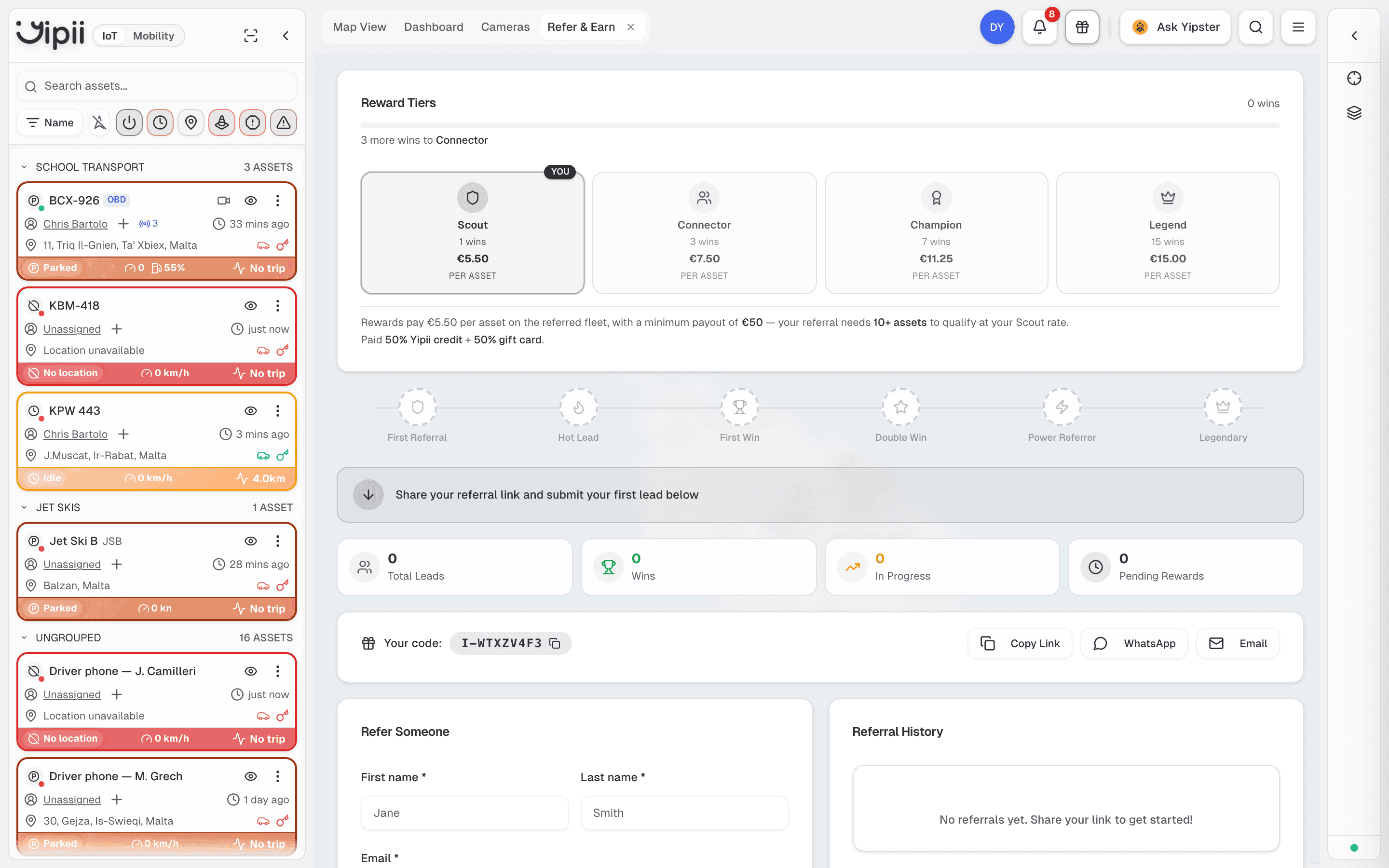
Task: Focus the Last name field
Action: click(684, 813)
